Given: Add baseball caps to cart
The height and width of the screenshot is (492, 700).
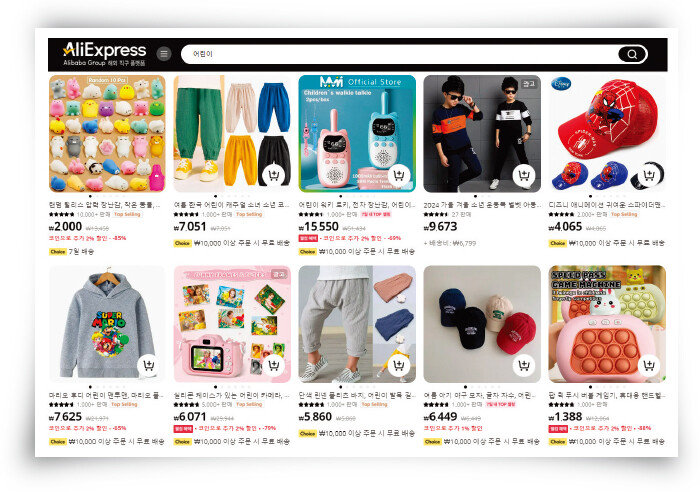Looking at the screenshot, I should click(x=524, y=366).
